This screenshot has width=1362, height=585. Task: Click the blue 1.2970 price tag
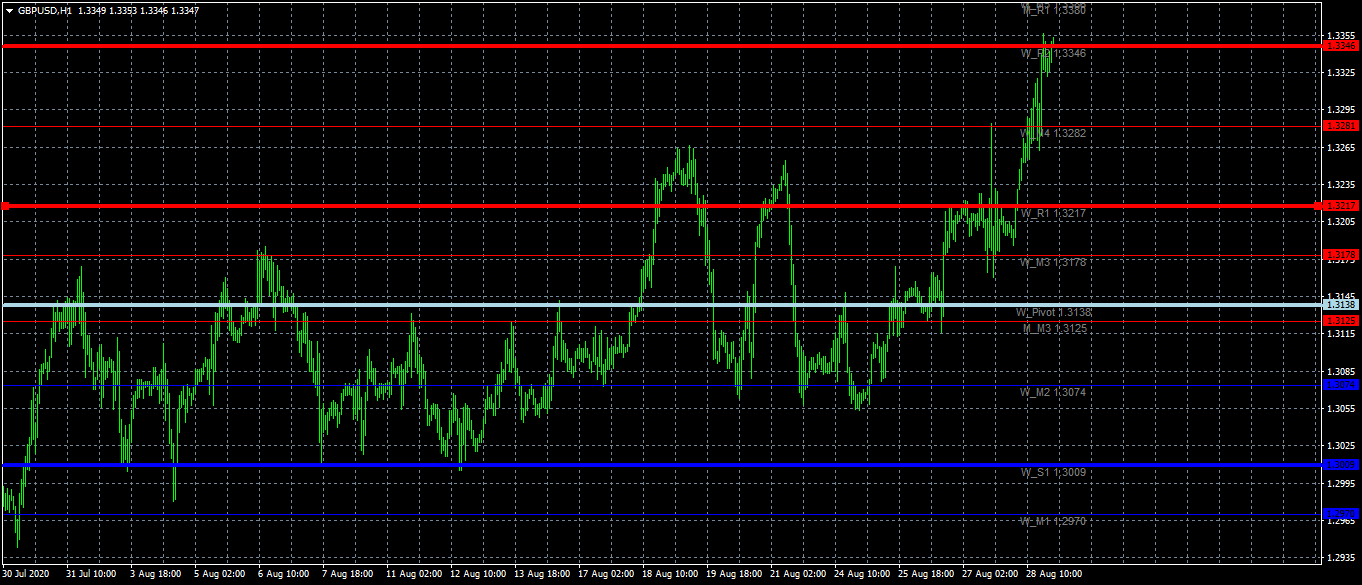pos(1340,514)
